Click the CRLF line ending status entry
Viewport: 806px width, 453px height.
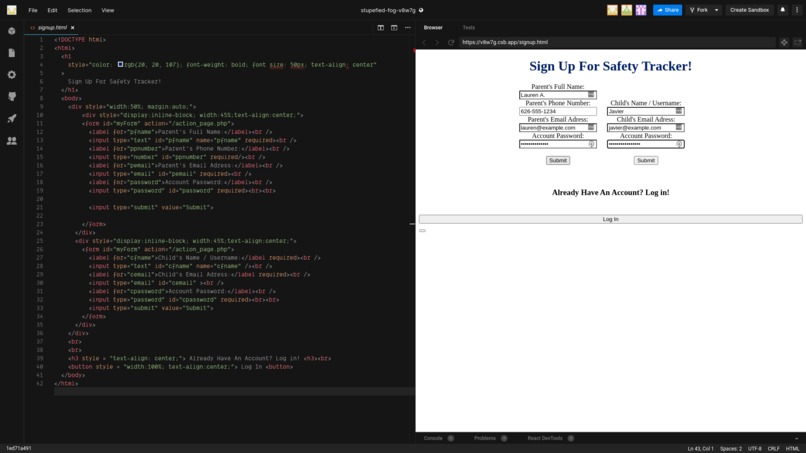point(774,449)
